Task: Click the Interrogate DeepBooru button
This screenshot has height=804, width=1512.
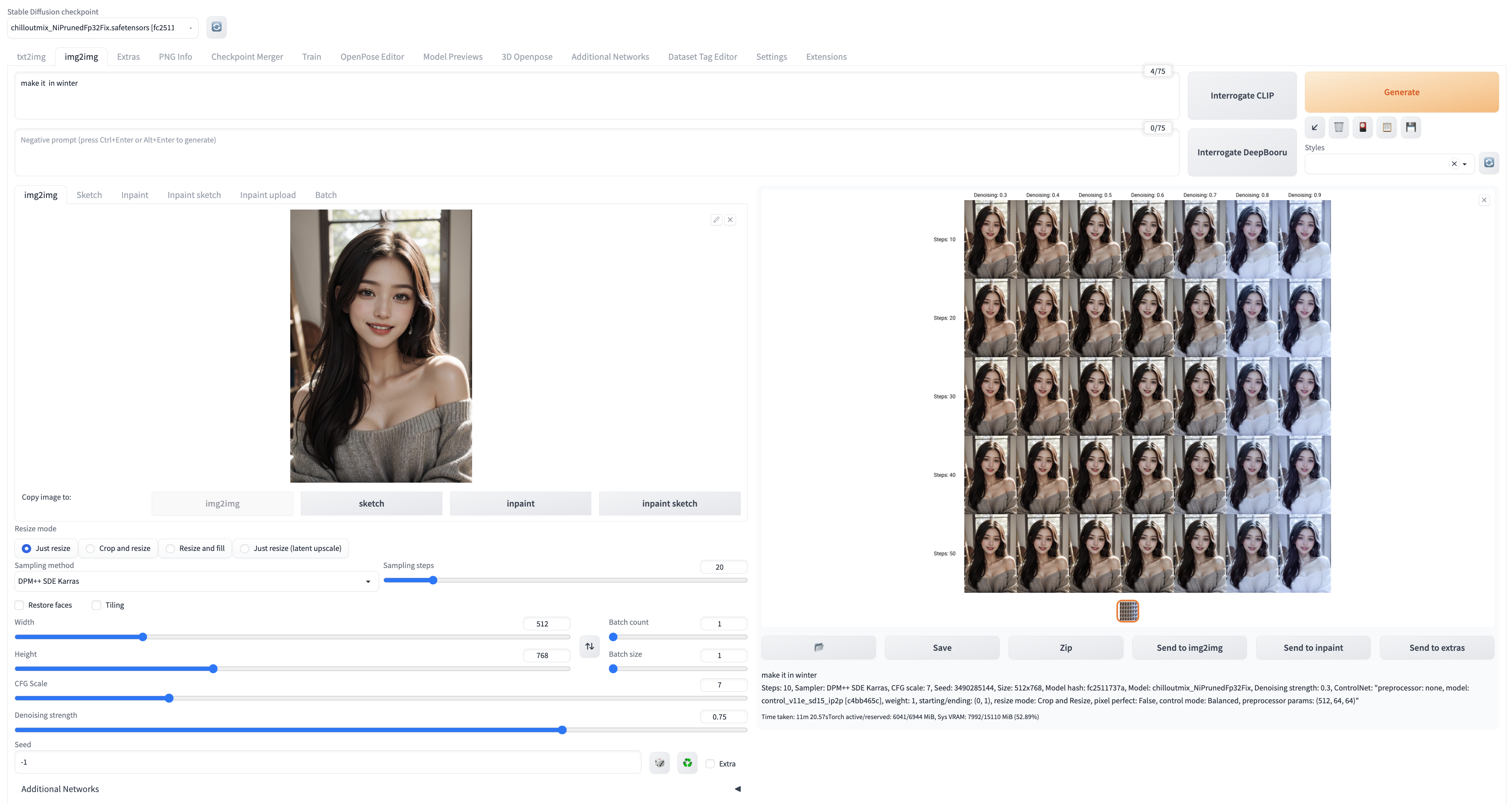Action: 1241,152
